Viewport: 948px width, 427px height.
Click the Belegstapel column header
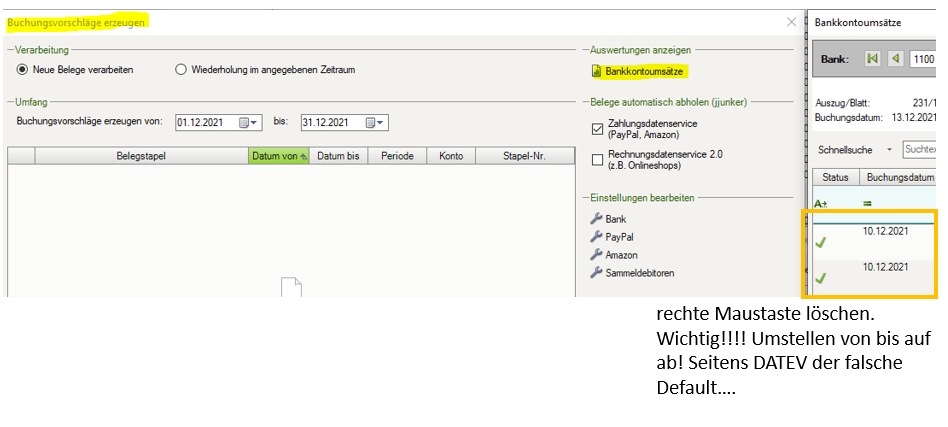pos(141,156)
